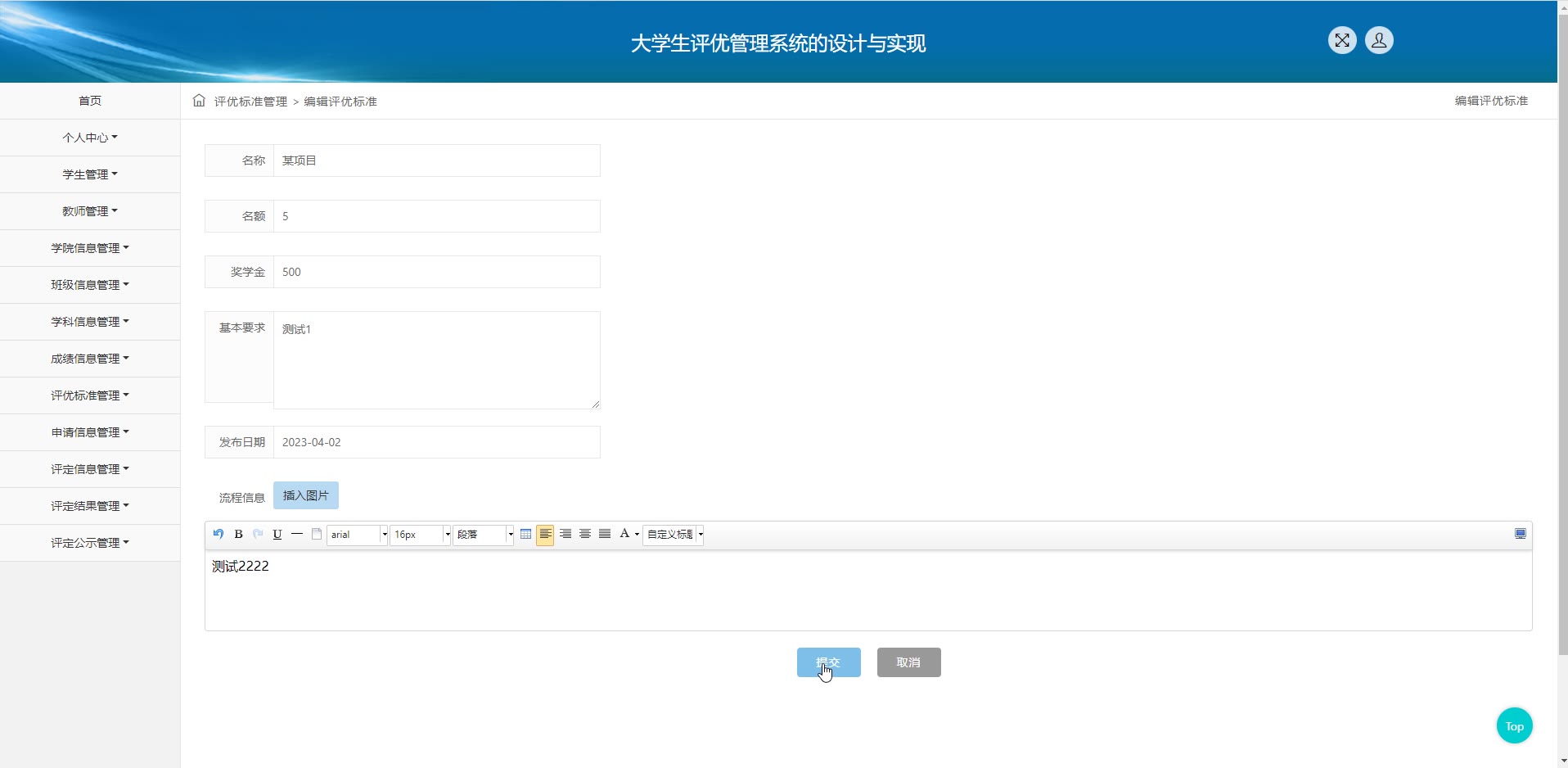The width and height of the screenshot is (1568, 768).
Task: Click 评优标准管理 breadcrumb link
Action: (250, 102)
